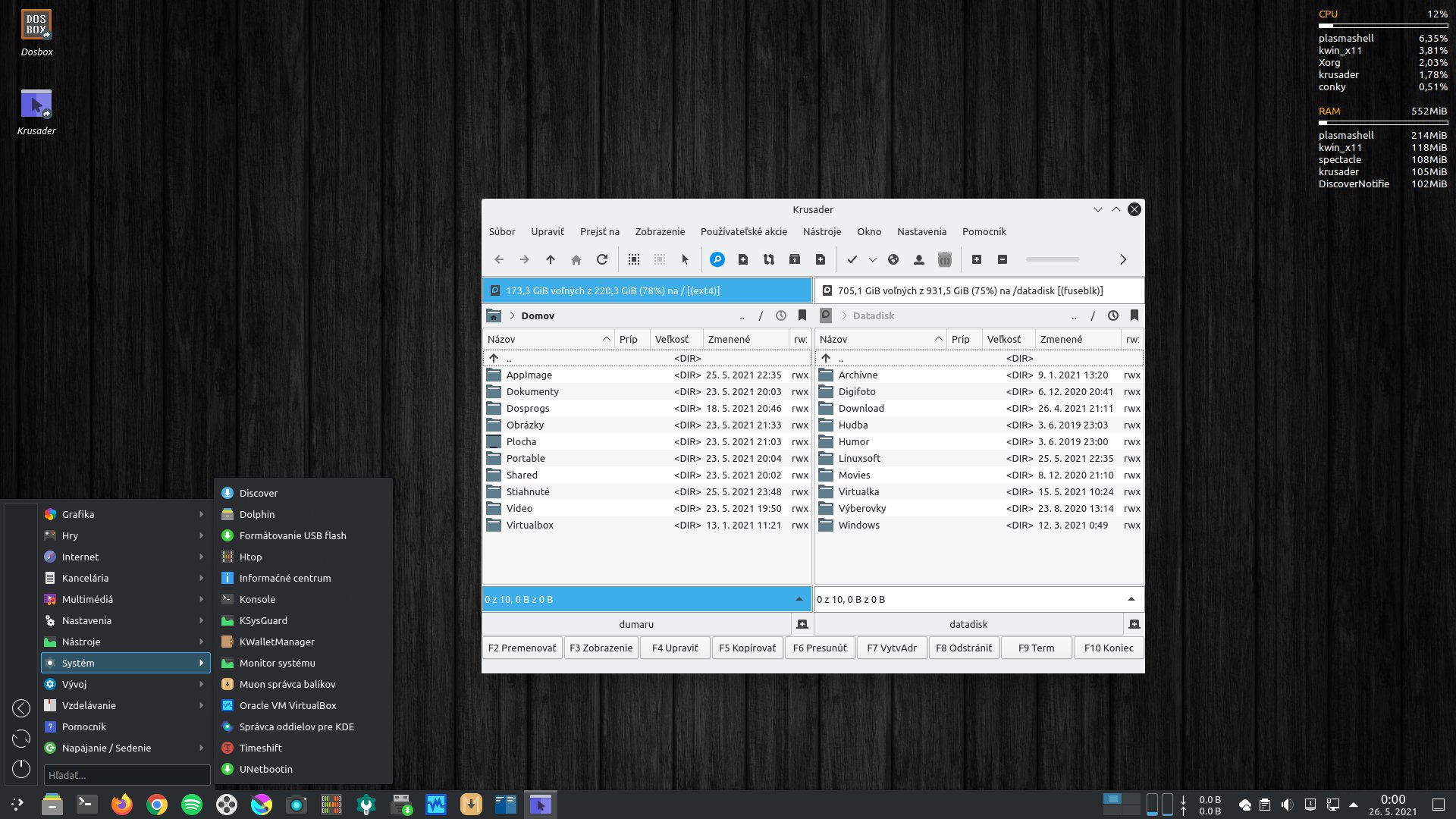Screen dimensions: 1456x819
Task: Click the Home icon in the toolbar
Action: (576, 259)
